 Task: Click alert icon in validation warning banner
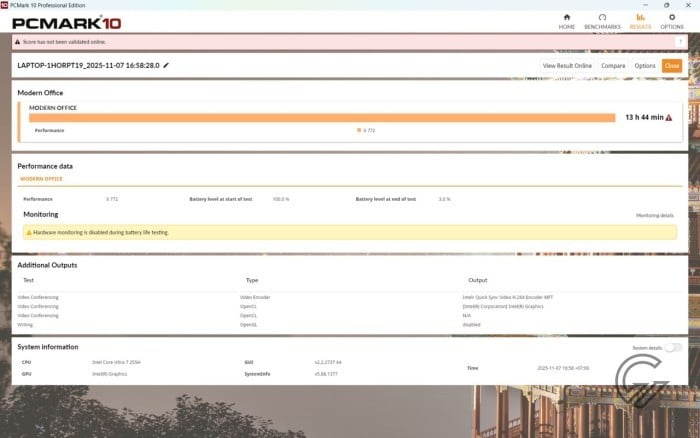coord(16,42)
